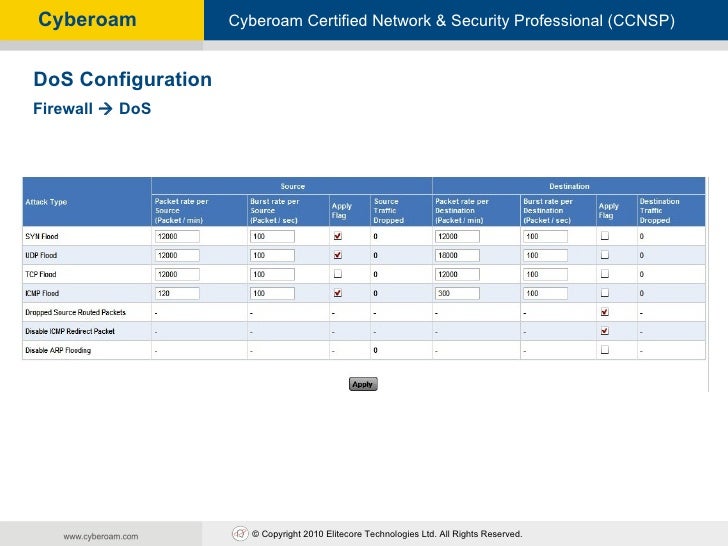Screen dimensions: 728x546
Task: Untick SYN Flood source Apply Flag checkbox
Action: 338,236
